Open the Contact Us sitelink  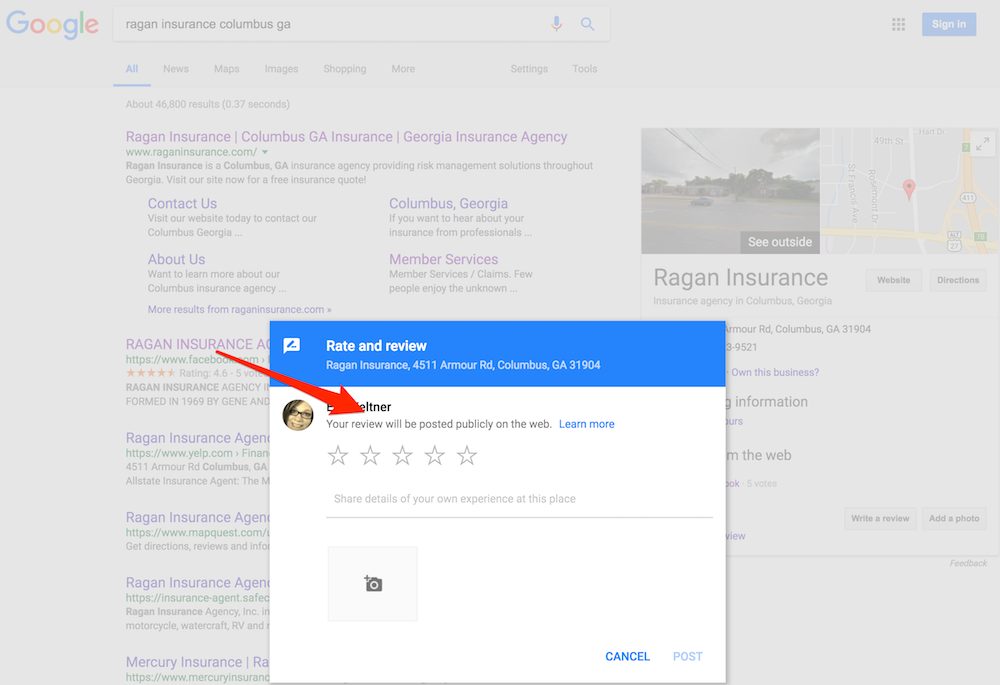[x=182, y=203]
